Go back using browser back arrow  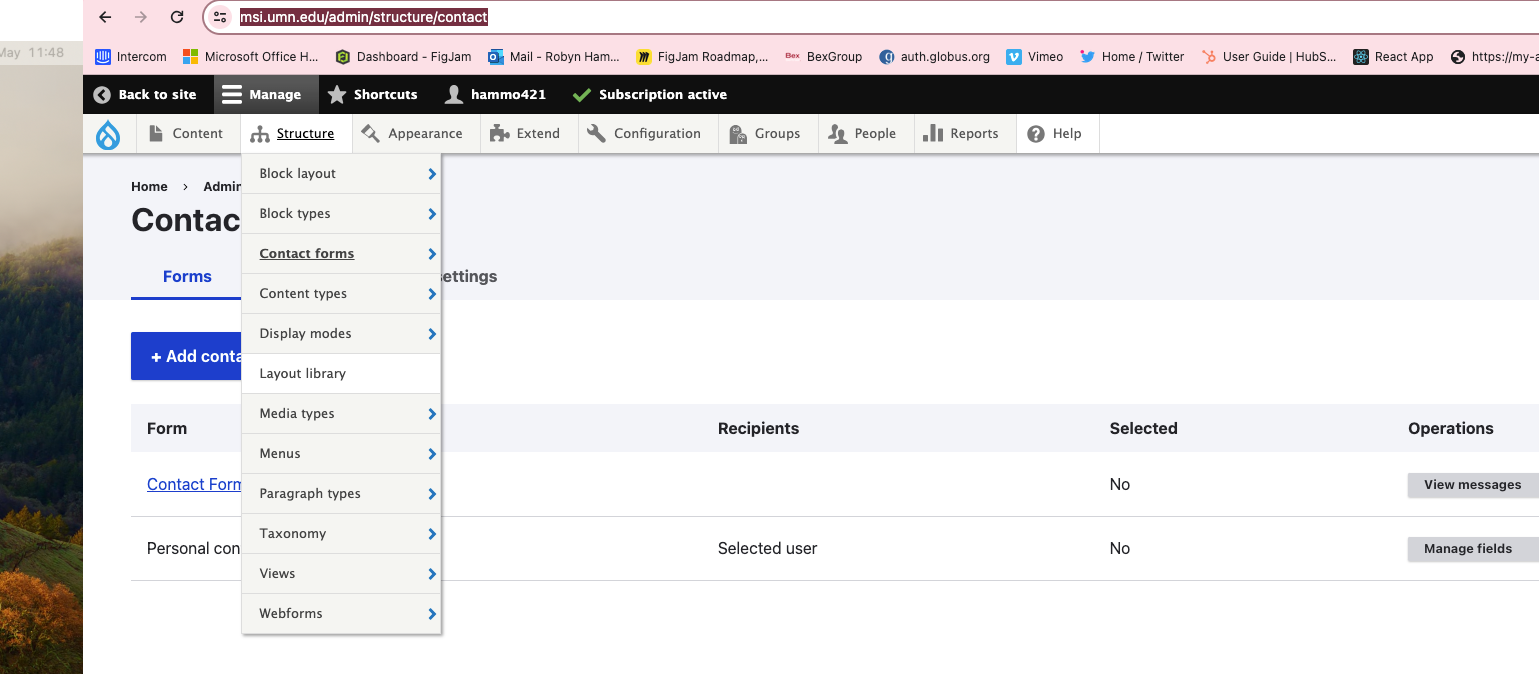pyautogui.click(x=105, y=17)
